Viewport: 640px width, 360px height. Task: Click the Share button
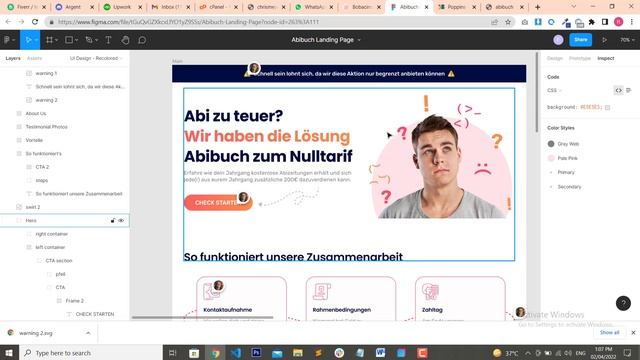pos(580,40)
